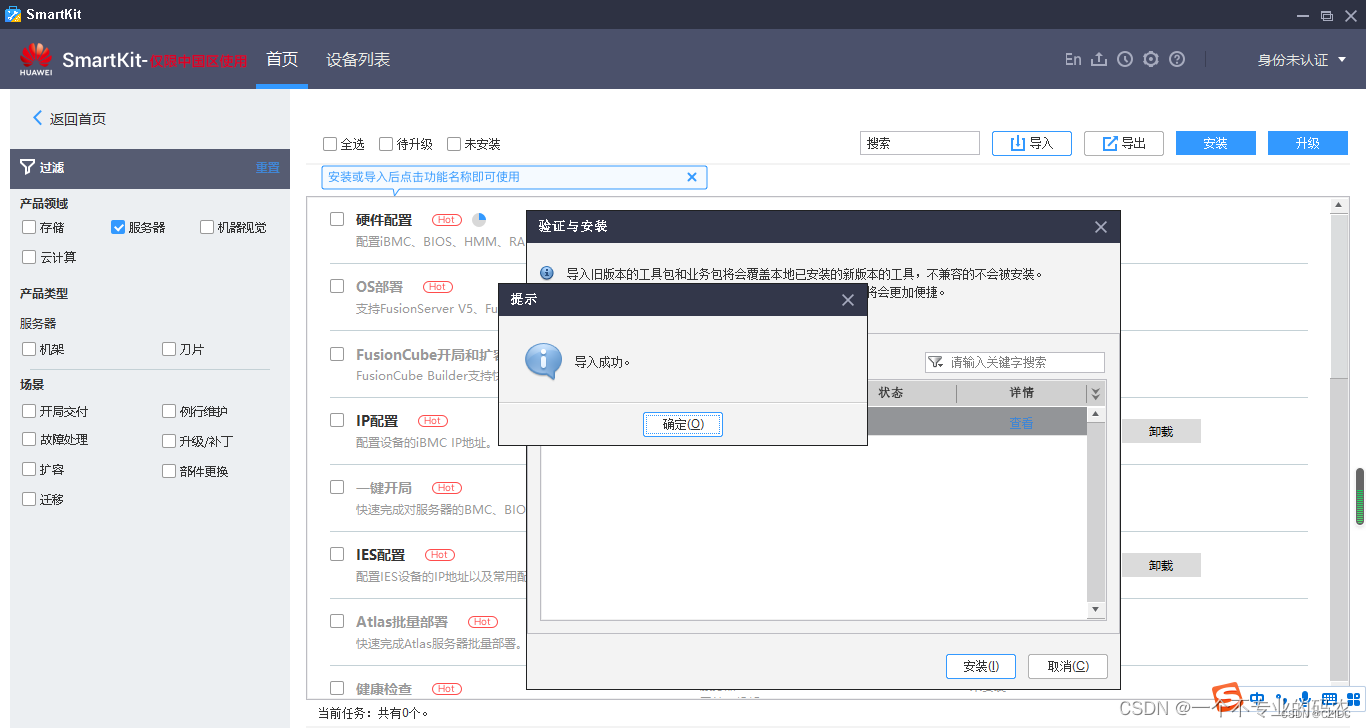Image resolution: width=1366 pixels, height=728 pixels.
Task: Toggle the 升级/补丁 checkbox
Action: pos(169,441)
